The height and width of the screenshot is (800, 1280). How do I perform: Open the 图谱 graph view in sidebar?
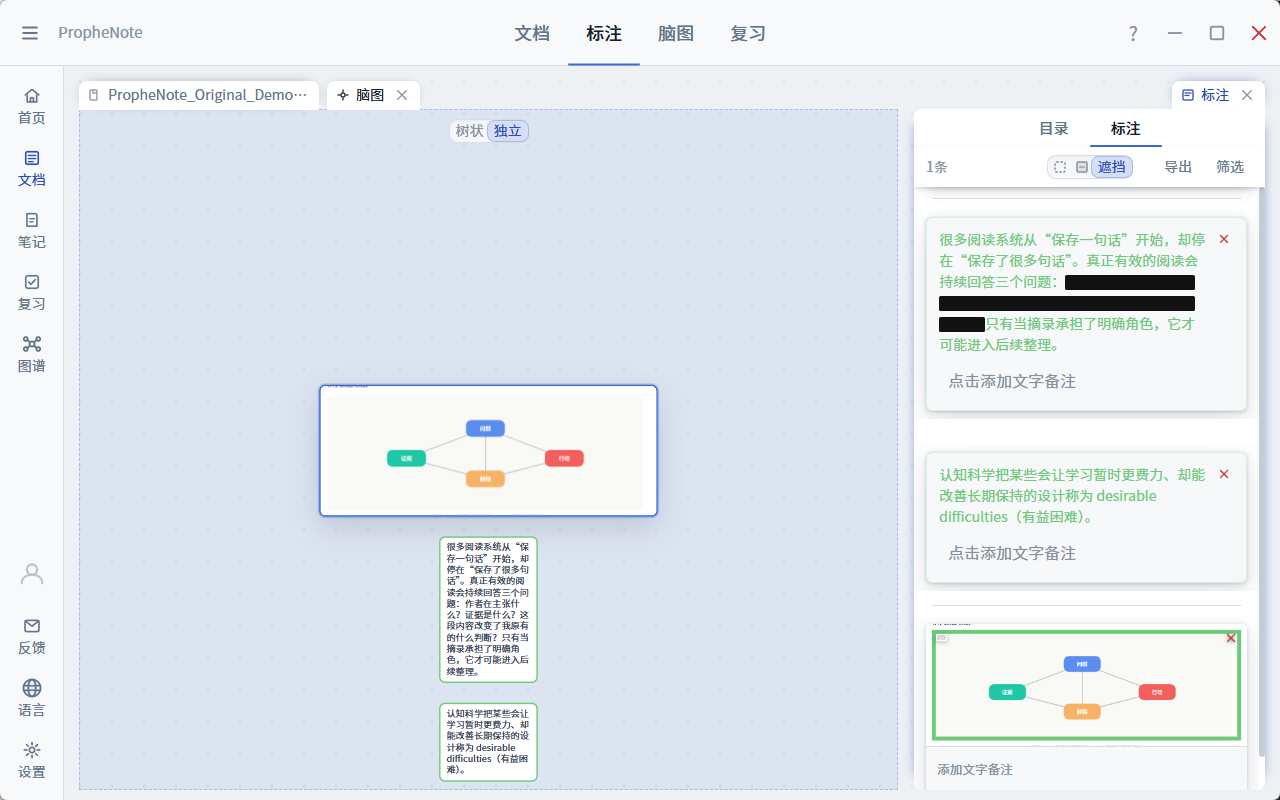(x=32, y=355)
